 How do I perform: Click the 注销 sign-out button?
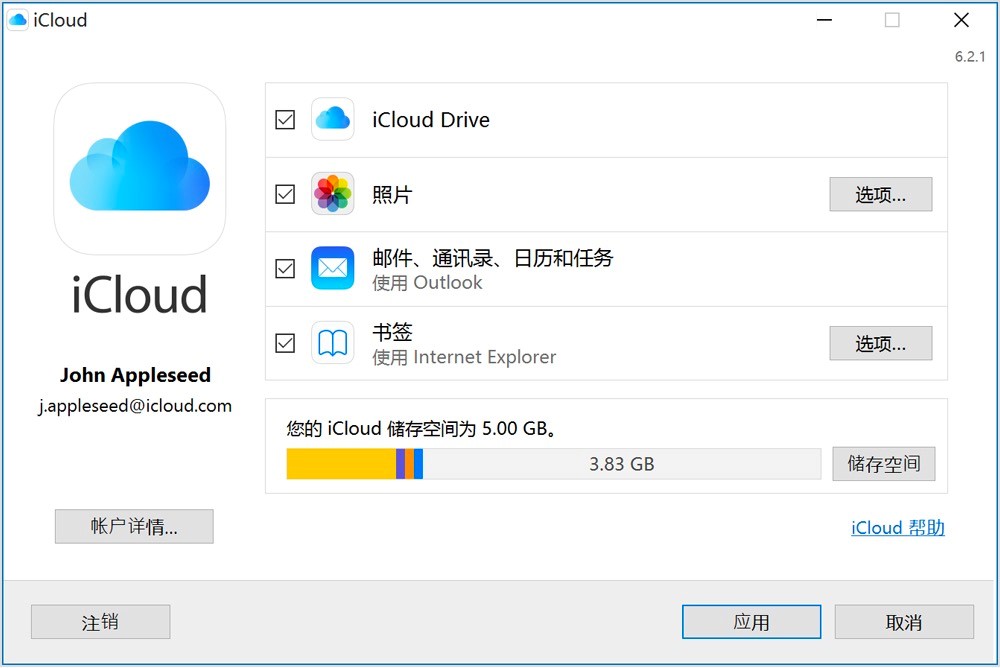click(x=100, y=621)
